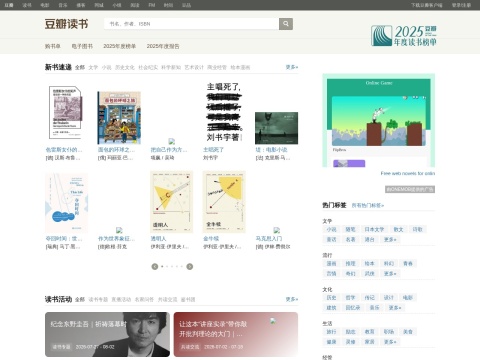
Task: Click 下载豆瓣客户端 link
Action: click(x=426, y=5)
